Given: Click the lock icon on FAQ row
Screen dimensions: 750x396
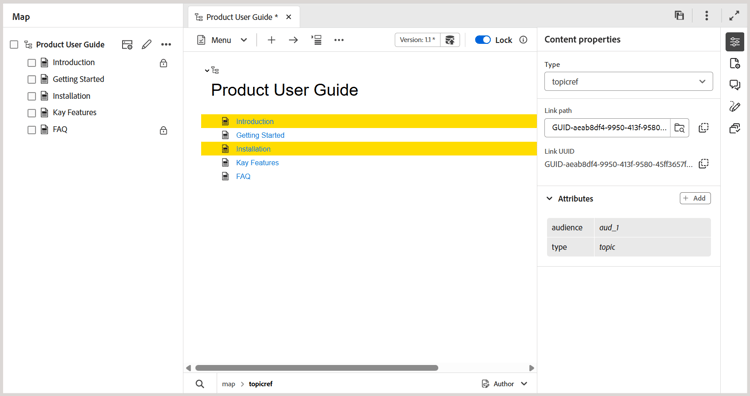Looking at the screenshot, I should point(164,130).
